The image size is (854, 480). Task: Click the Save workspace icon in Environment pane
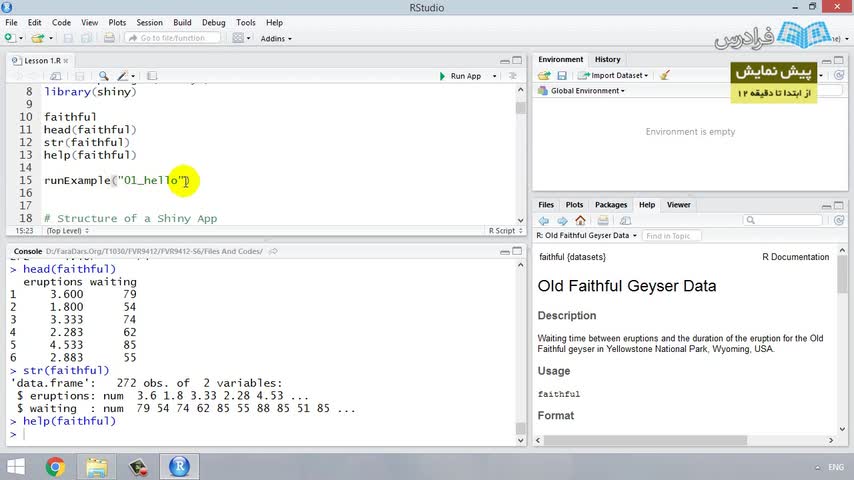pyautogui.click(x=562, y=76)
